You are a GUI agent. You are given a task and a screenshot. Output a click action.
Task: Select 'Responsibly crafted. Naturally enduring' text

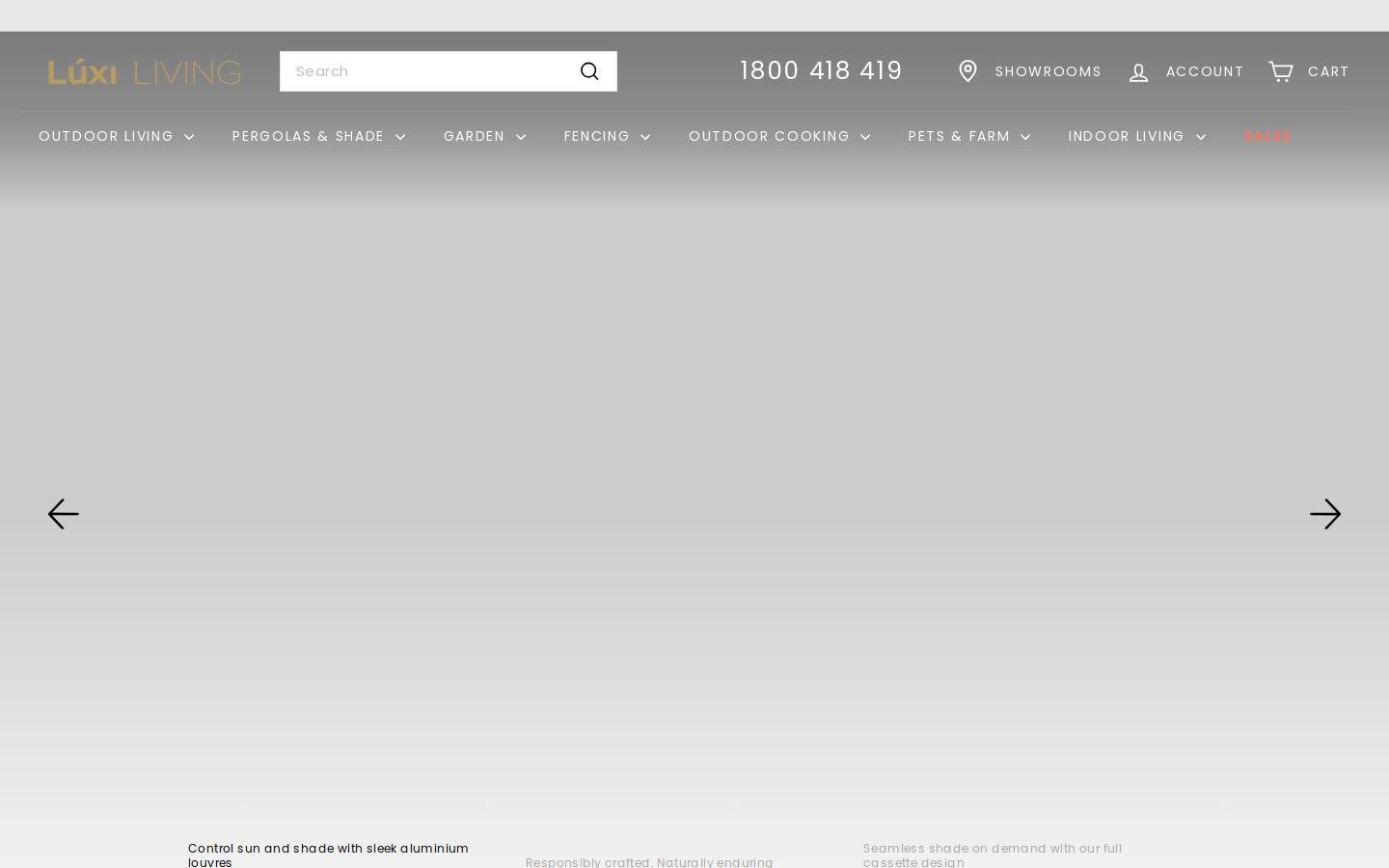(x=649, y=861)
